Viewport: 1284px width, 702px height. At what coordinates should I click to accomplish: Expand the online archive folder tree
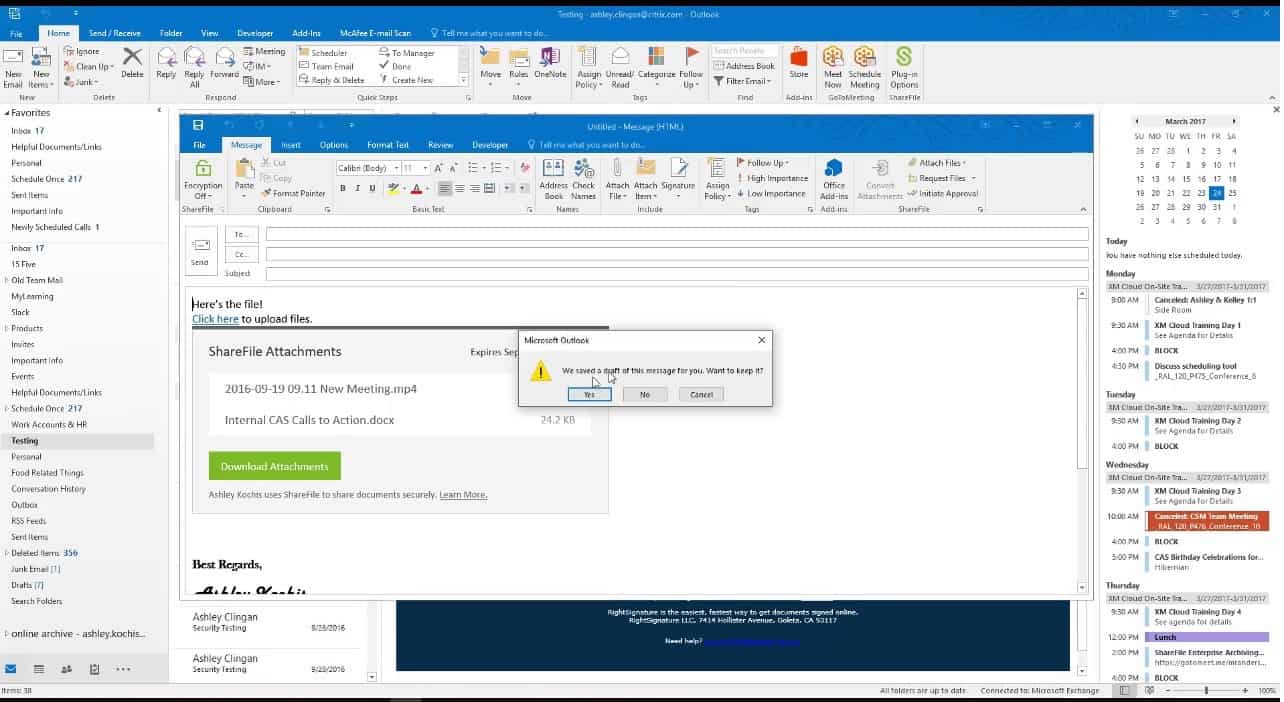7,633
